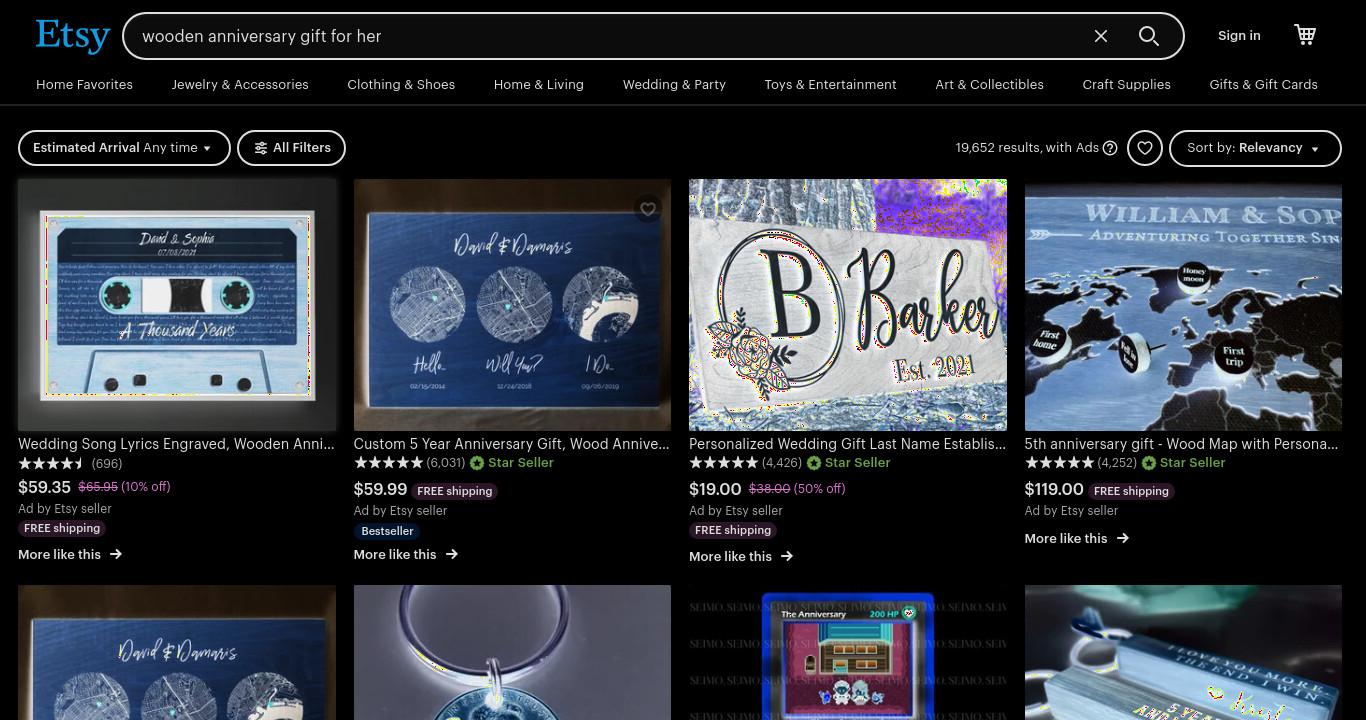Open Home & Living category
Viewport: 1366px width, 720px height.
(539, 85)
